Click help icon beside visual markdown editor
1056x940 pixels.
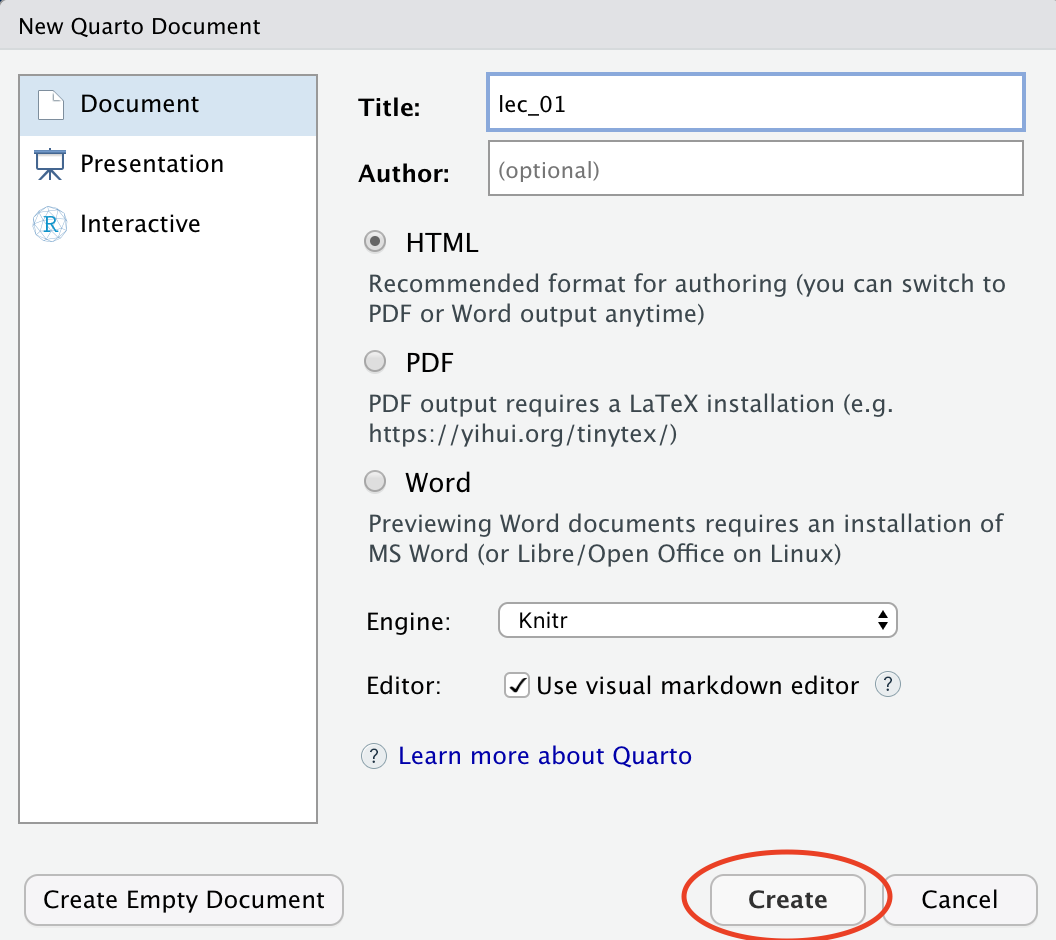[888, 685]
